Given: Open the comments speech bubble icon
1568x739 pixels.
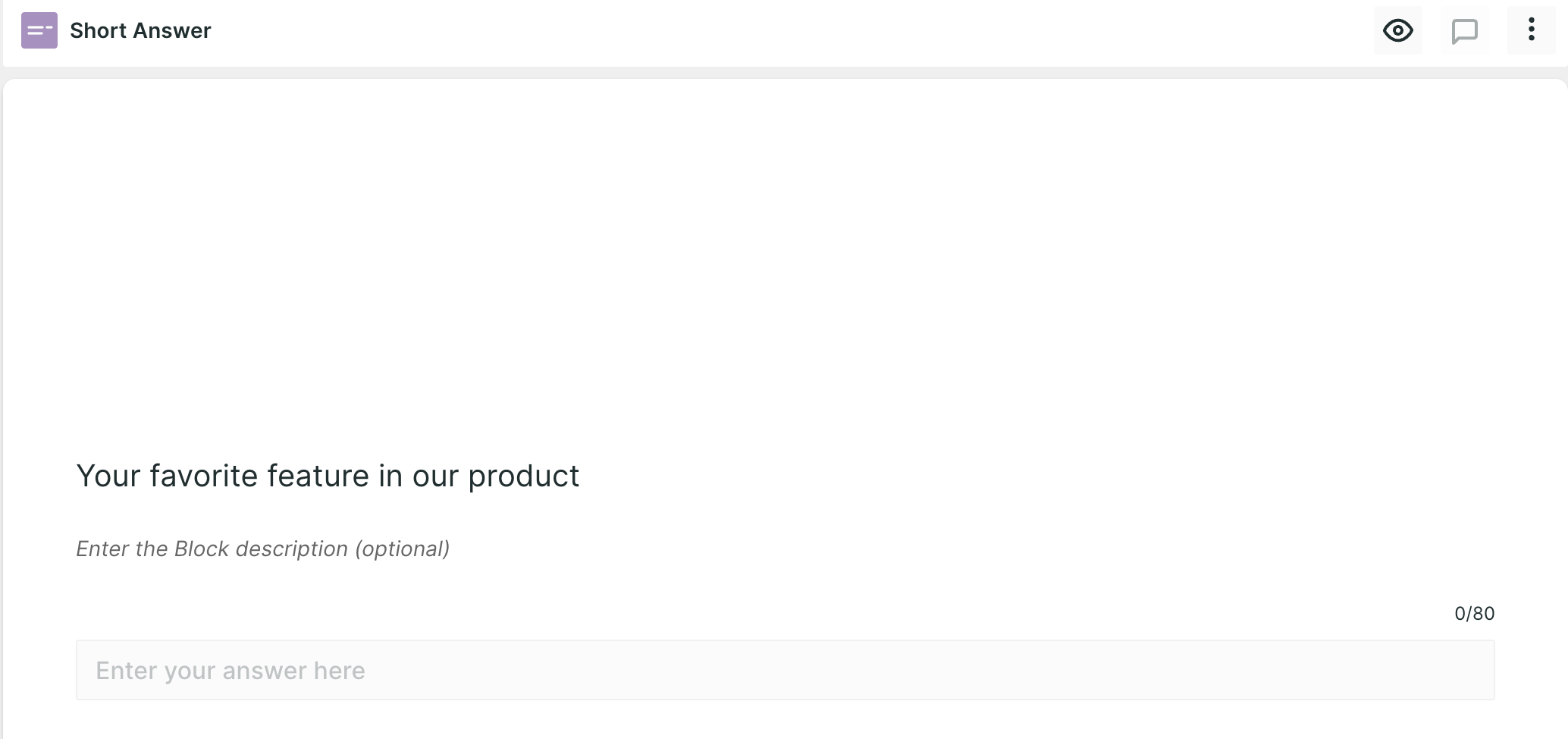Looking at the screenshot, I should pyautogui.click(x=1464, y=31).
